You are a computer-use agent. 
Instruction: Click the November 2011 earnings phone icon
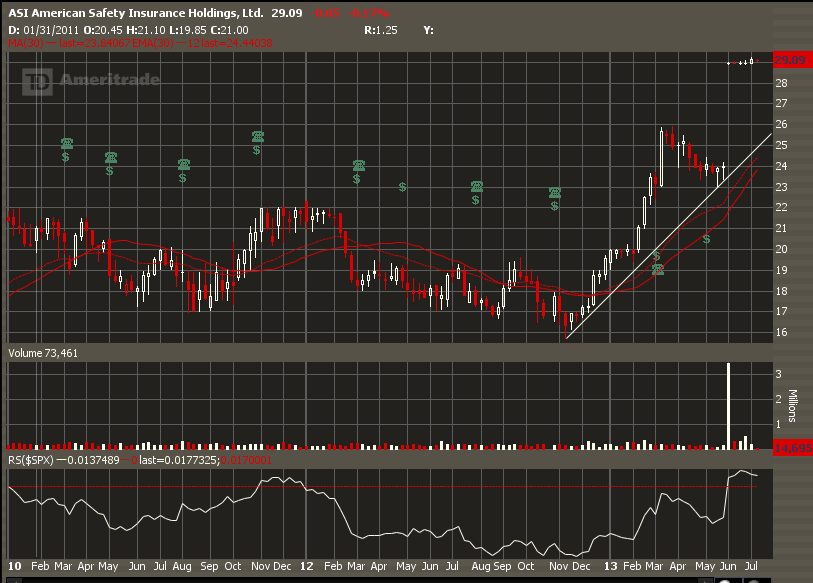tap(554, 192)
